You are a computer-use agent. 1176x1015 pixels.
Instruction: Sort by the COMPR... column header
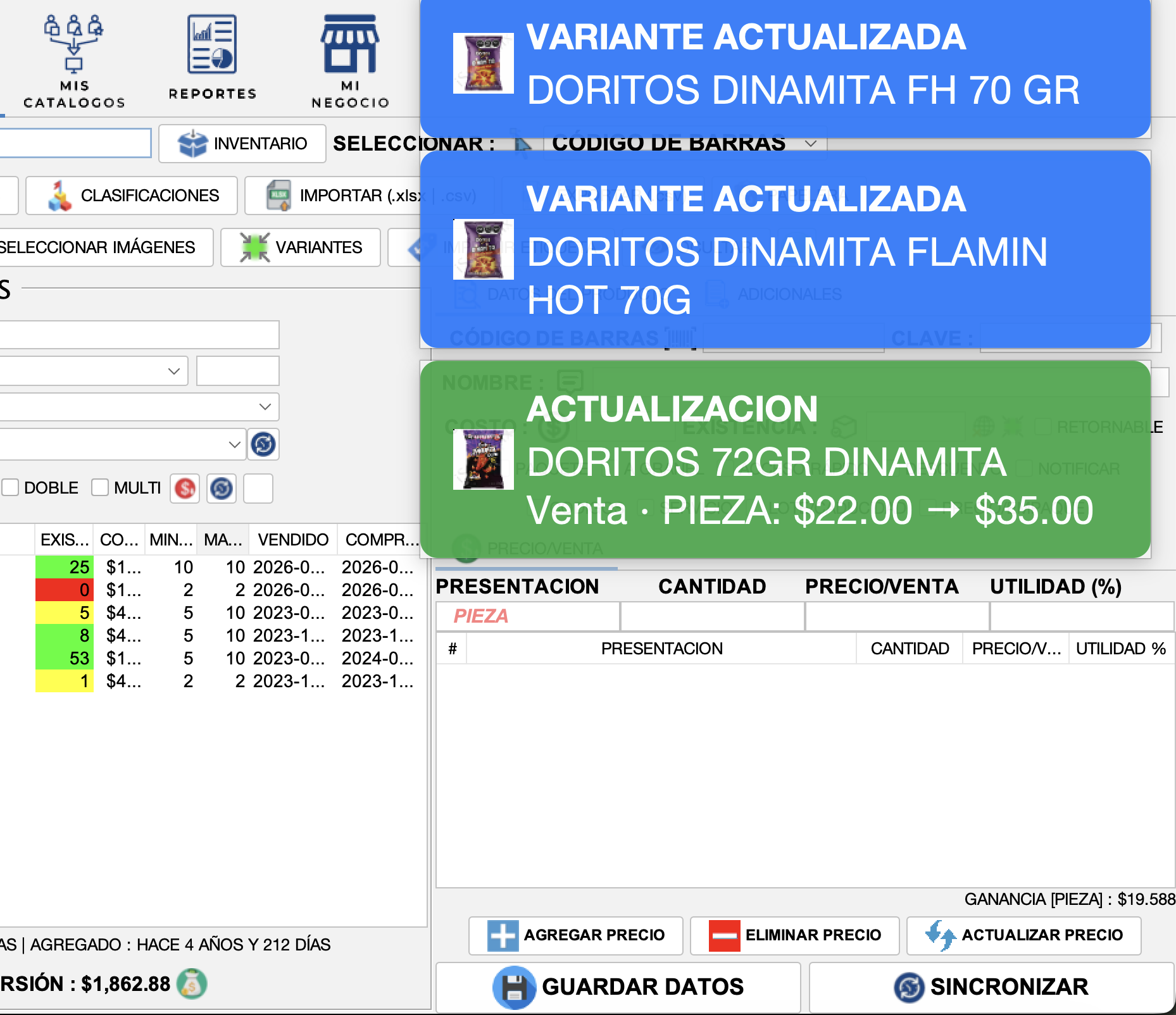coord(382,540)
